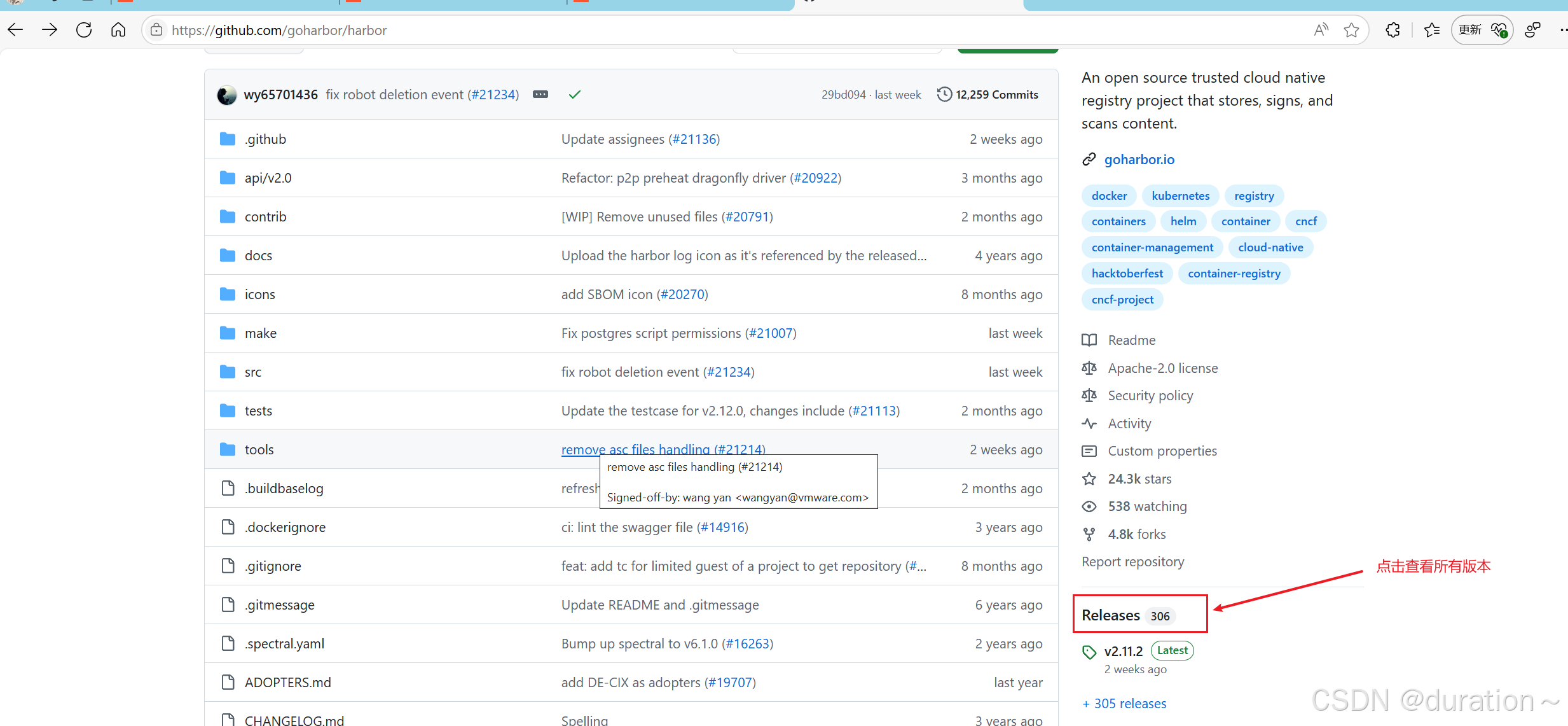The width and height of the screenshot is (1568, 726).
Task: Open the tools folder
Action: (259, 449)
